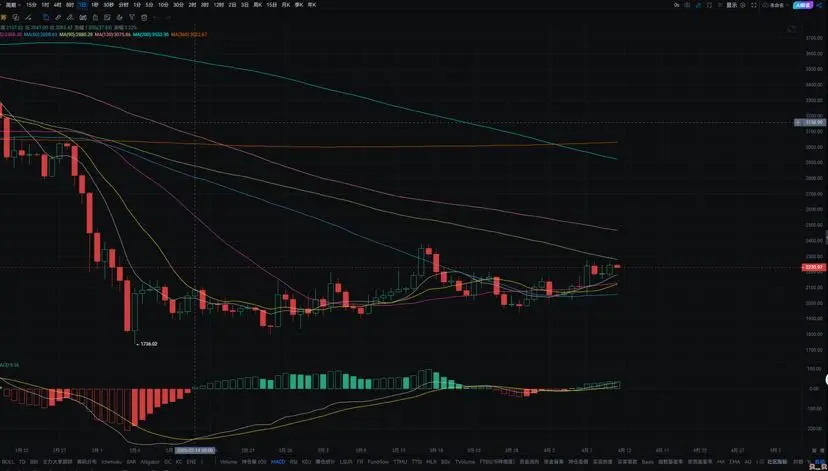Toggle the Volume sub-indicator
The height and width of the screenshot is (471, 828).
[228, 461]
